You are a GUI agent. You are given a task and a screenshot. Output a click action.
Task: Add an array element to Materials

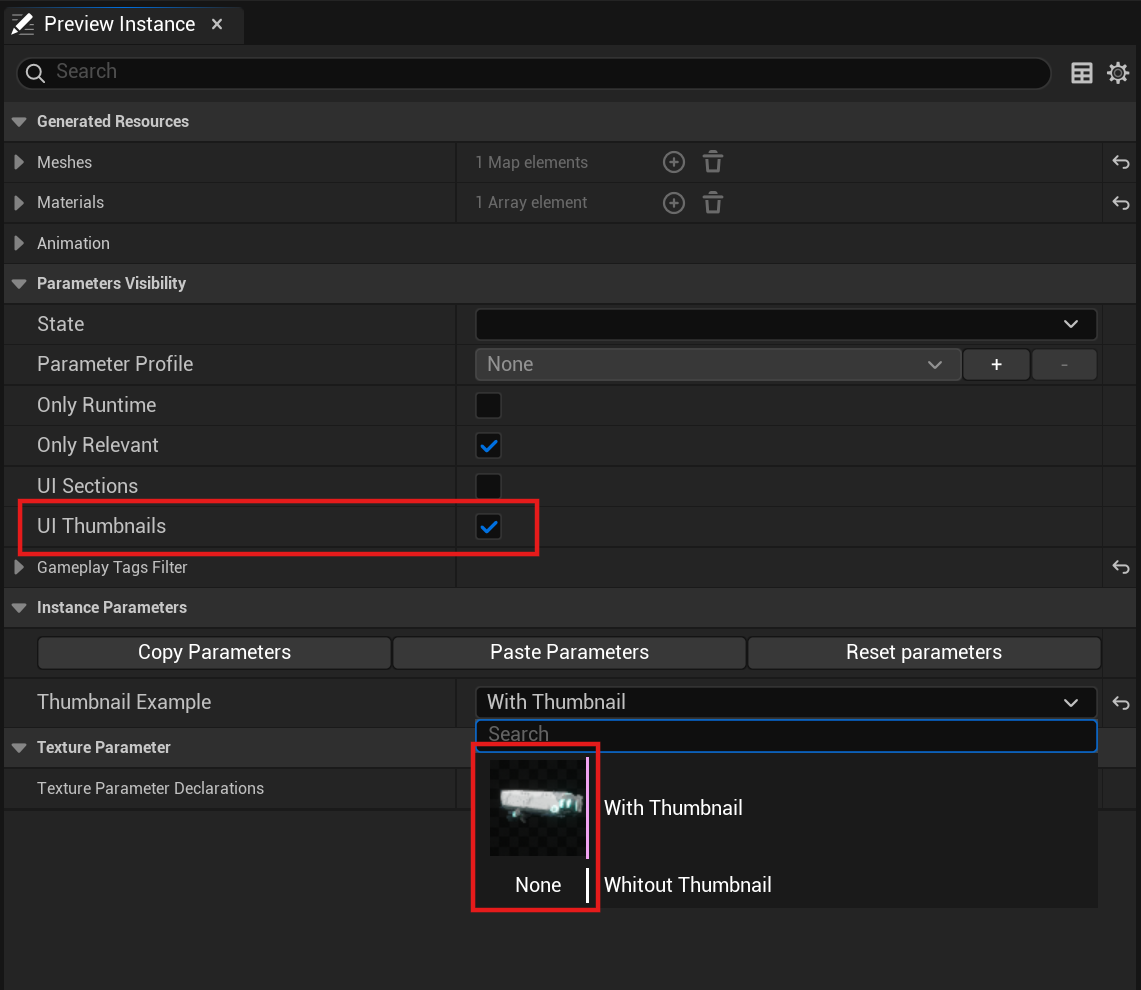[674, 202]
